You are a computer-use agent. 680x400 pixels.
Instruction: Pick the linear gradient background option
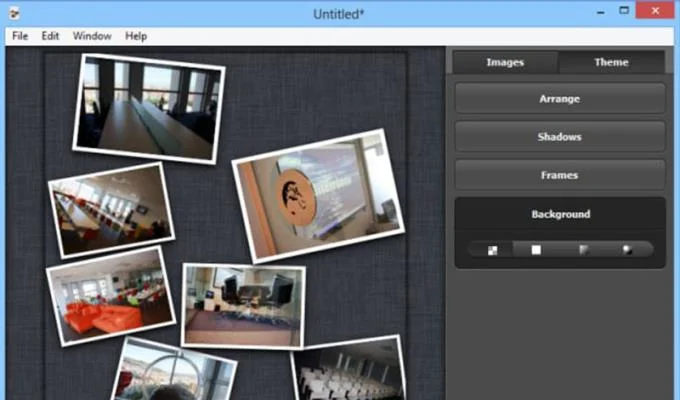[583, 250]
